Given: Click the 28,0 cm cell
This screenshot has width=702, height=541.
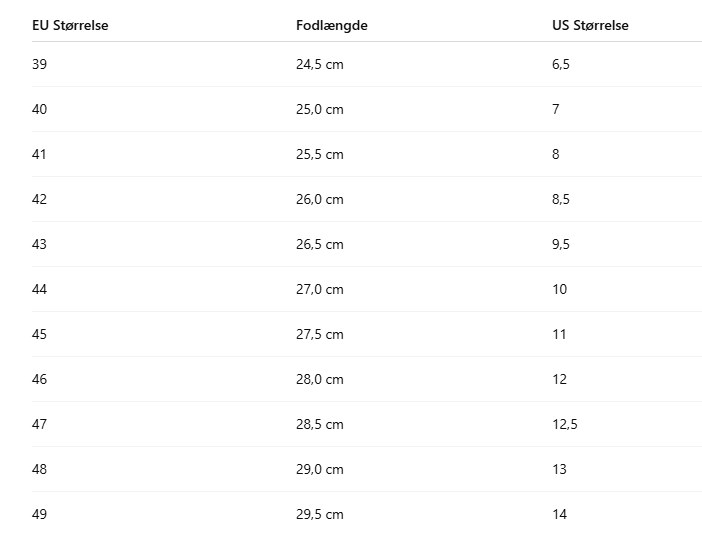Looking at the screenshot, I should pos(320,379).
